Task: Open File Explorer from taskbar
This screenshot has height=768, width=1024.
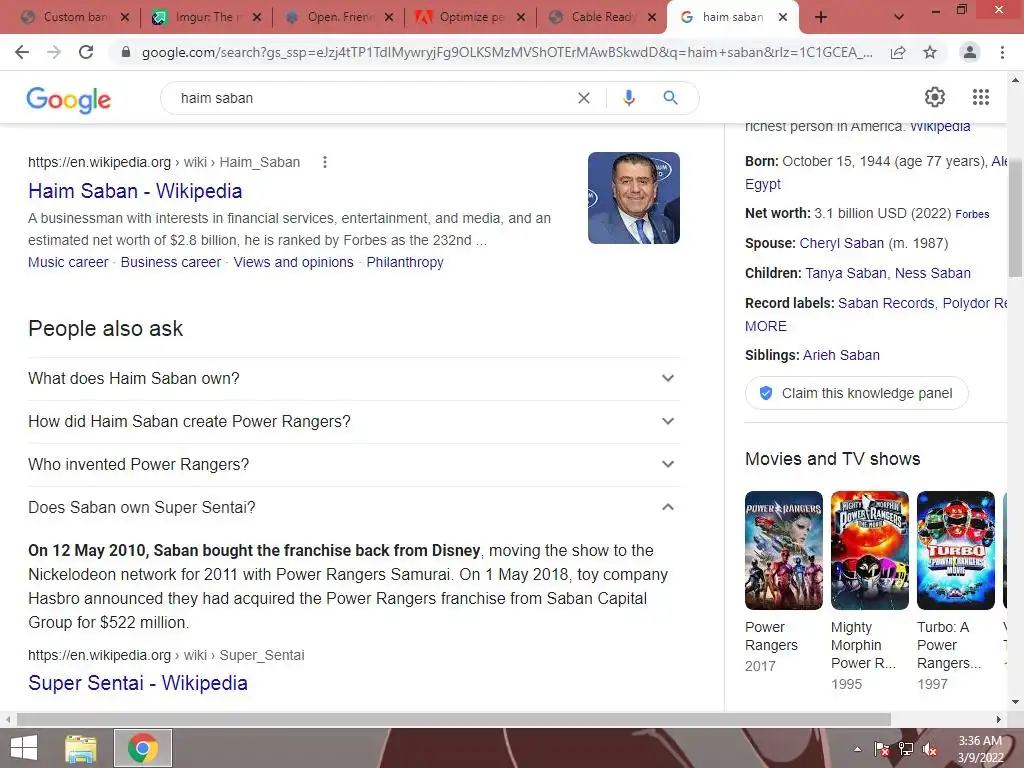Action: click(x=81, y=748)
